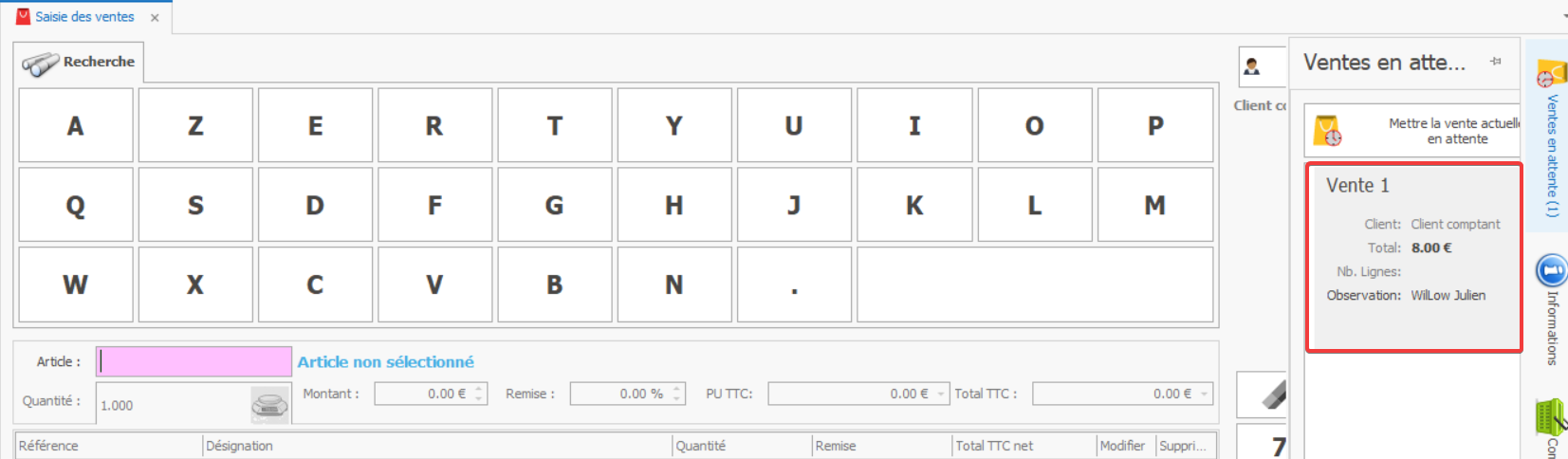
Task: Click the Modifier column header
Action: 1126,446
